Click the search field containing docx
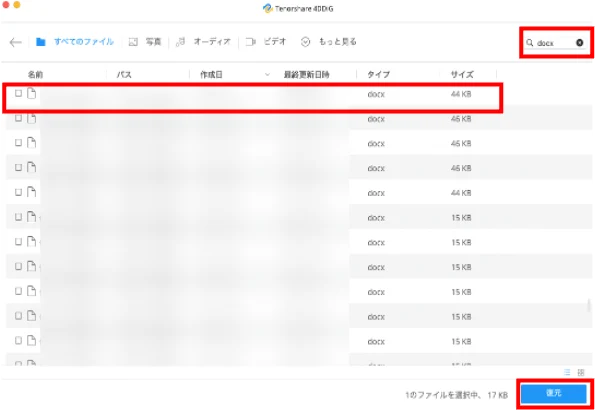The width and height of the screenshot is (595, 410). click(556, 43)
